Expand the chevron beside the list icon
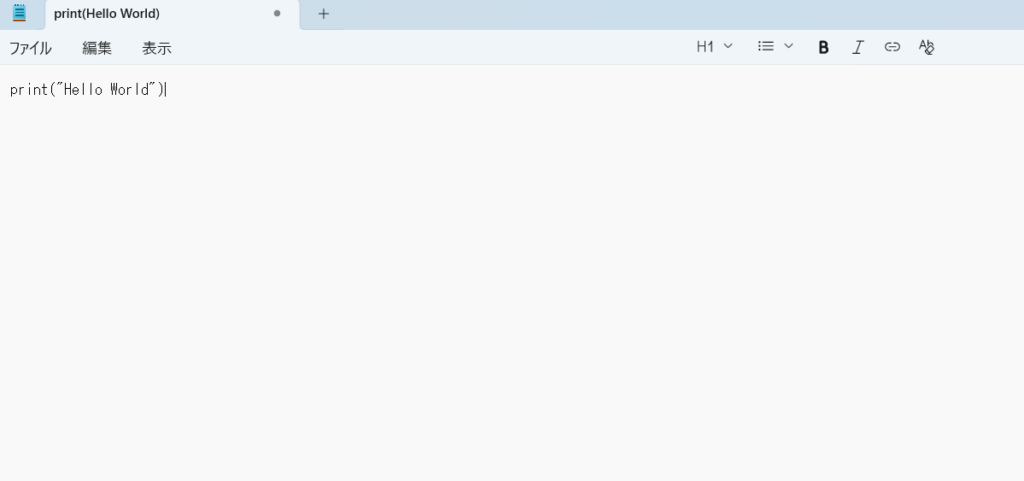1024x481 pixels. 788,46
